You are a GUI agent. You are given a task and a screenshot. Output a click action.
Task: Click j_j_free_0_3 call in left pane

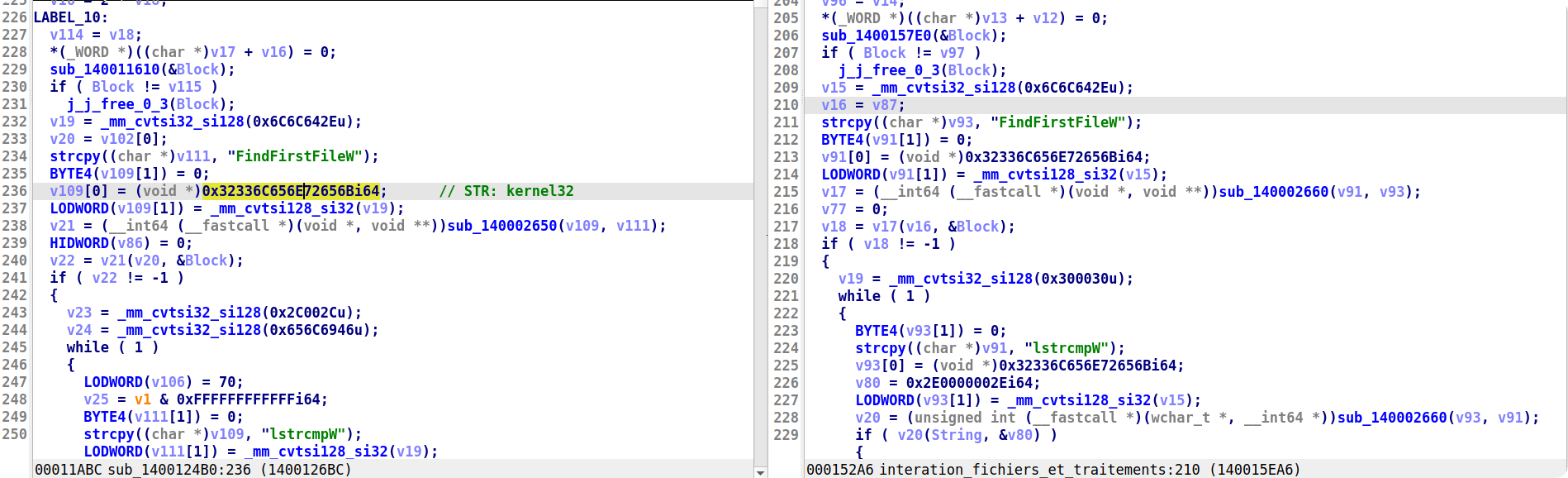[117, 104]
